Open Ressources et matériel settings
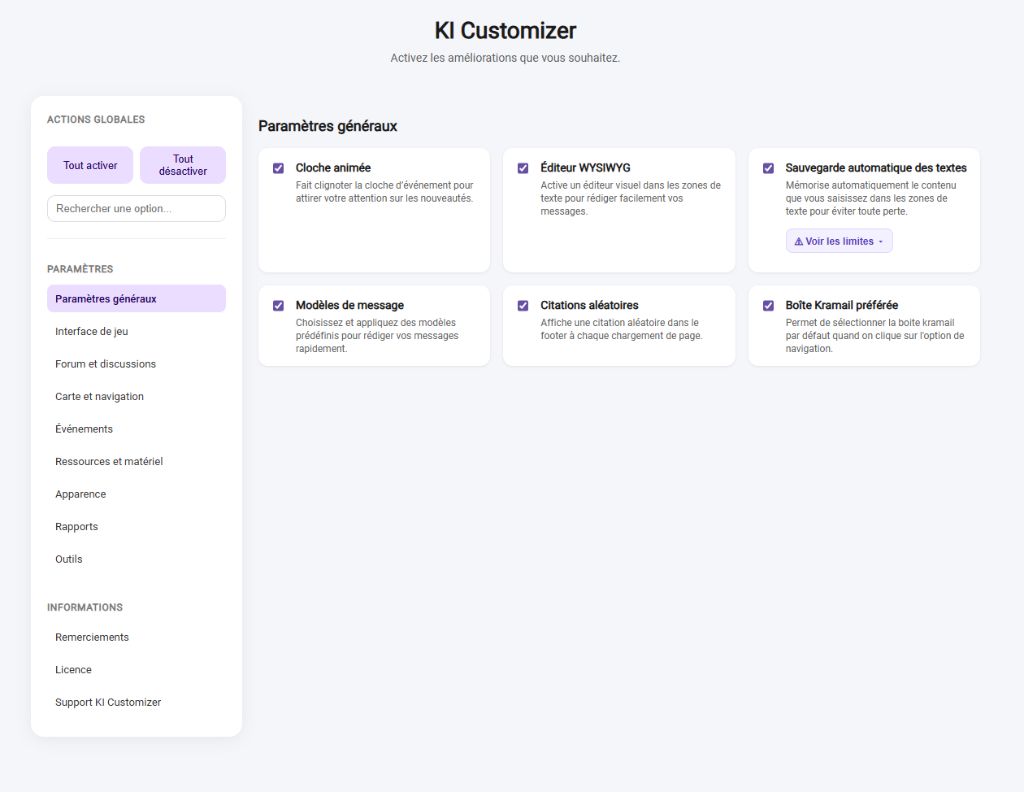 109,462
